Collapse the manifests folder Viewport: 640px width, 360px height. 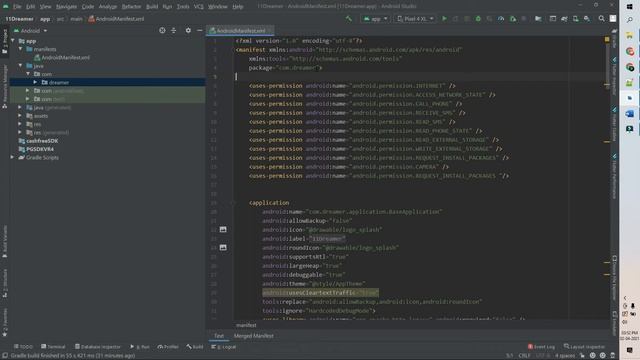click(20, 49)
